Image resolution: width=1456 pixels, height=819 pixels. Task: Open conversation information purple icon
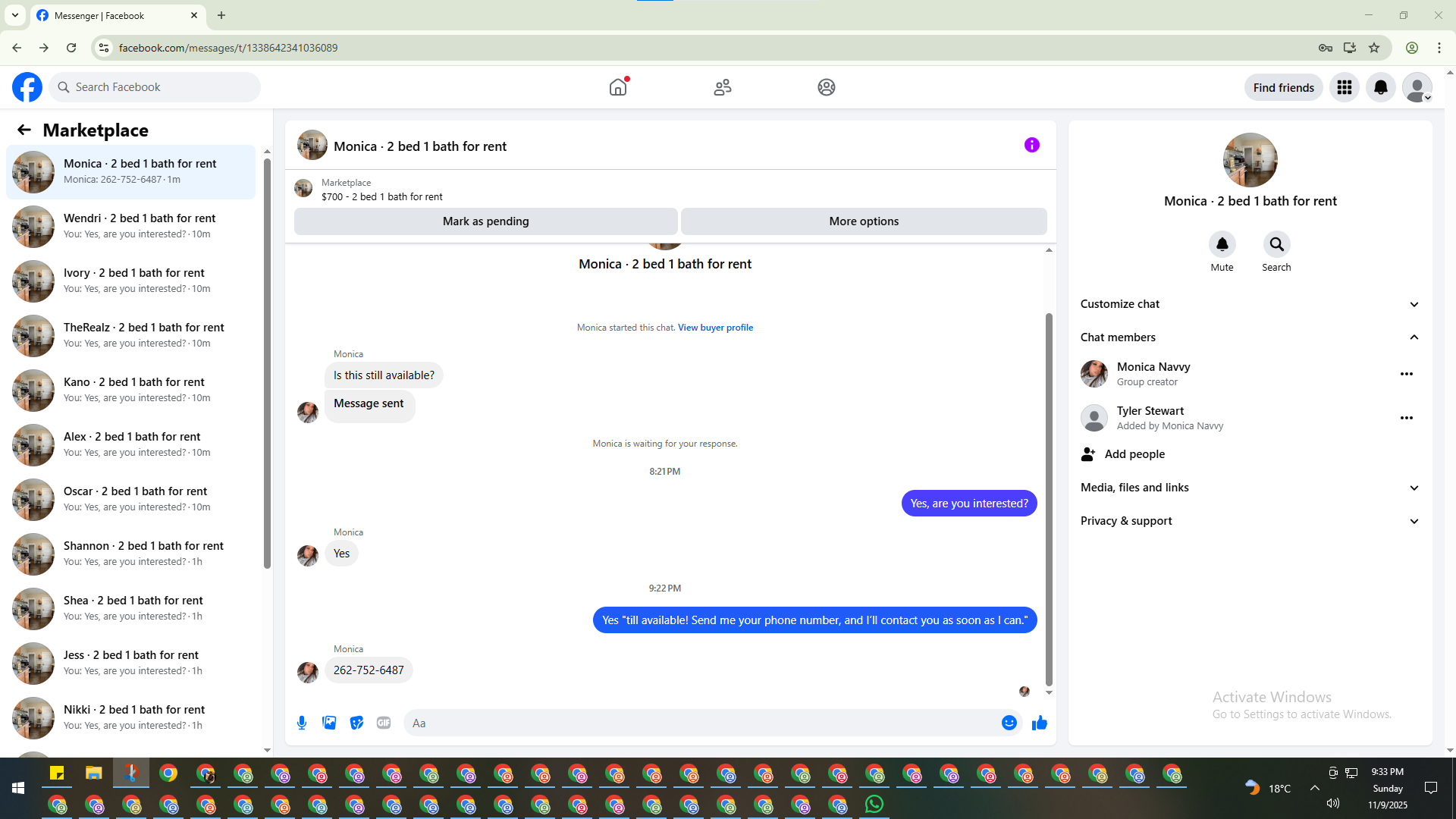coord(1032,145)
